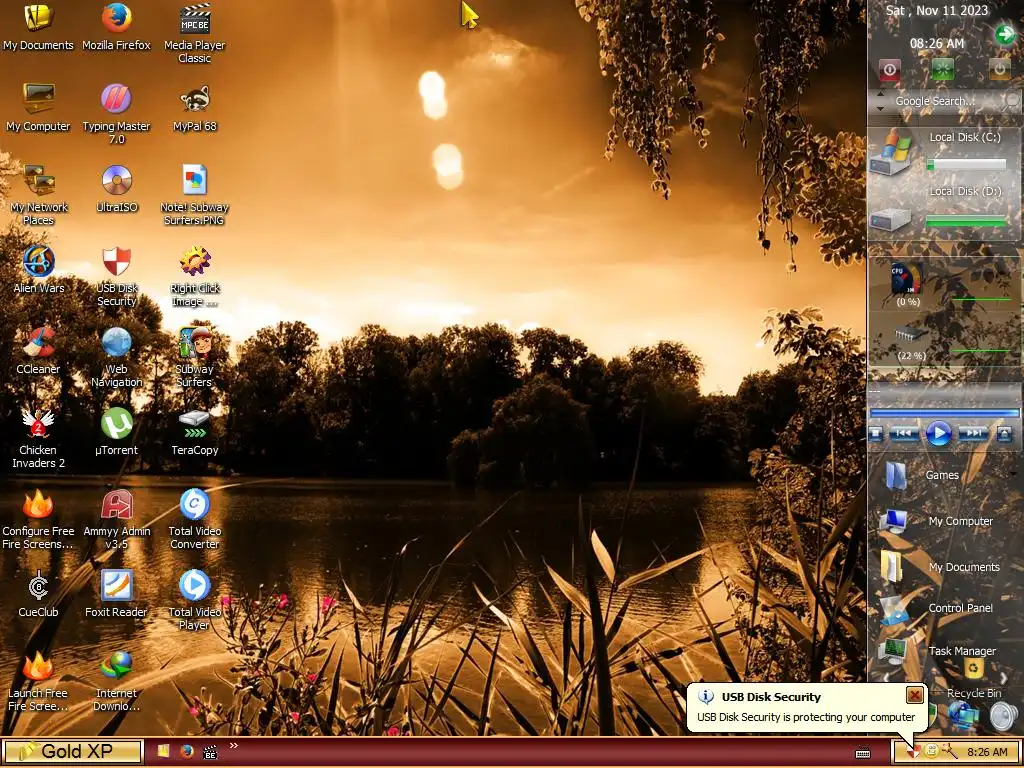Open Configure Free Fire Screensaver
The image size is (1024, 768).
click(x=39, y=519)
